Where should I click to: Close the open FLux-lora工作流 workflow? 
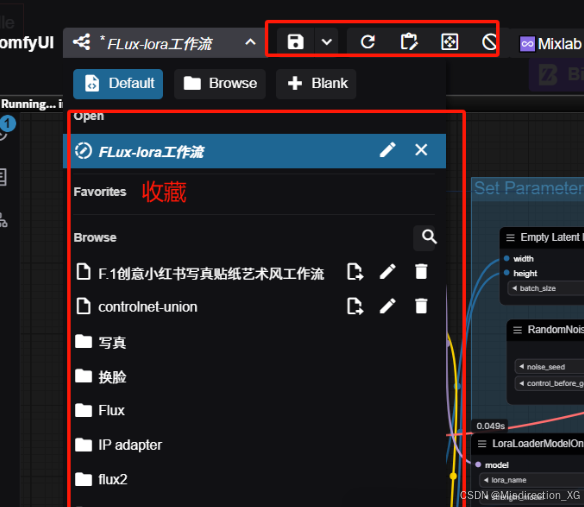point(421,150)
